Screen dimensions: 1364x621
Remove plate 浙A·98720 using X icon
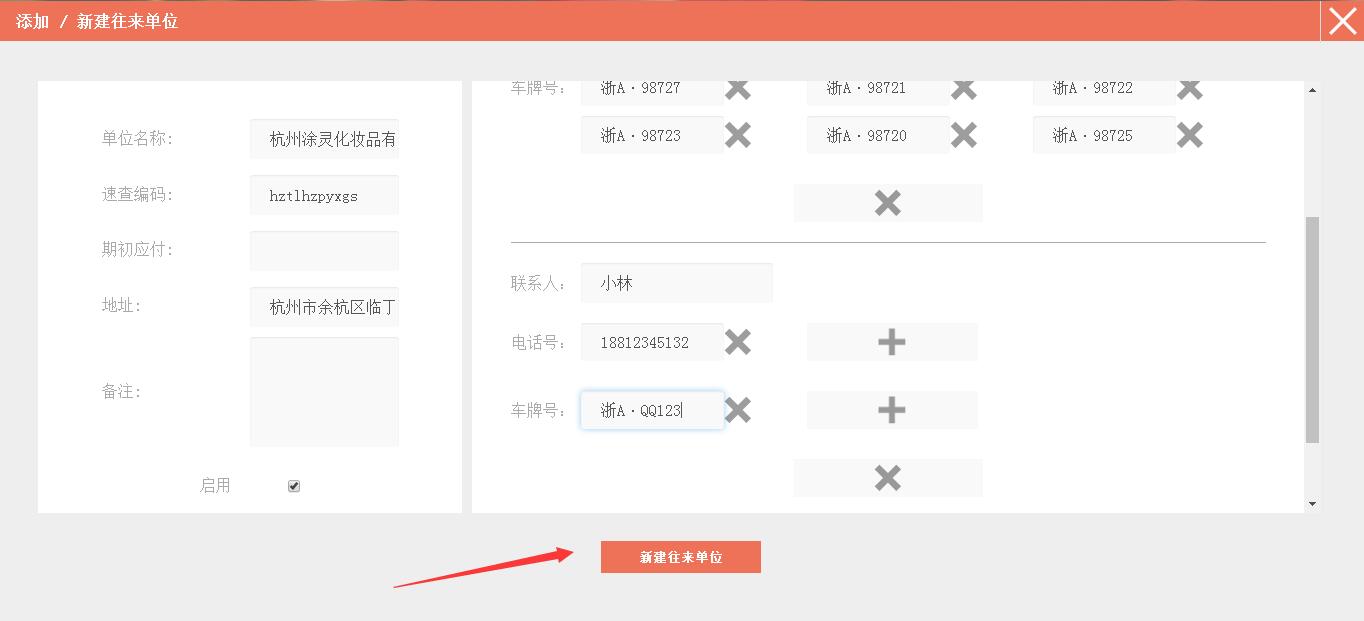[x=964, y=135]
